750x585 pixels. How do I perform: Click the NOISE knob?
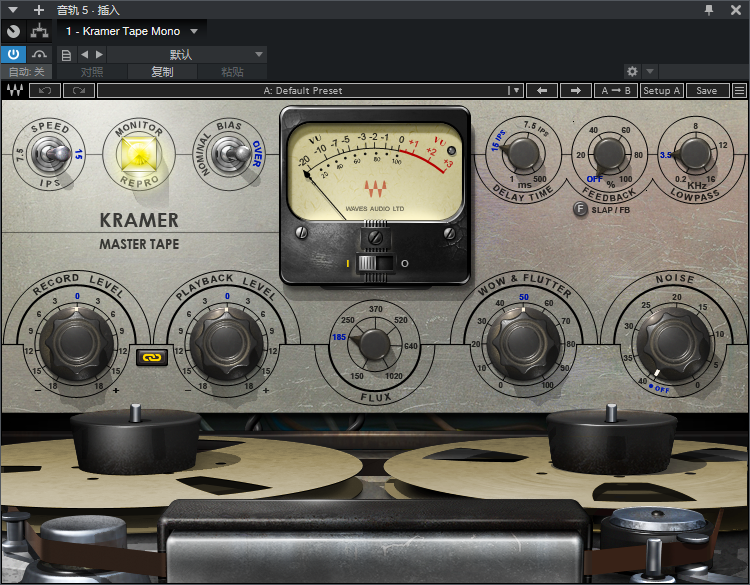click(x=674, y=343)
